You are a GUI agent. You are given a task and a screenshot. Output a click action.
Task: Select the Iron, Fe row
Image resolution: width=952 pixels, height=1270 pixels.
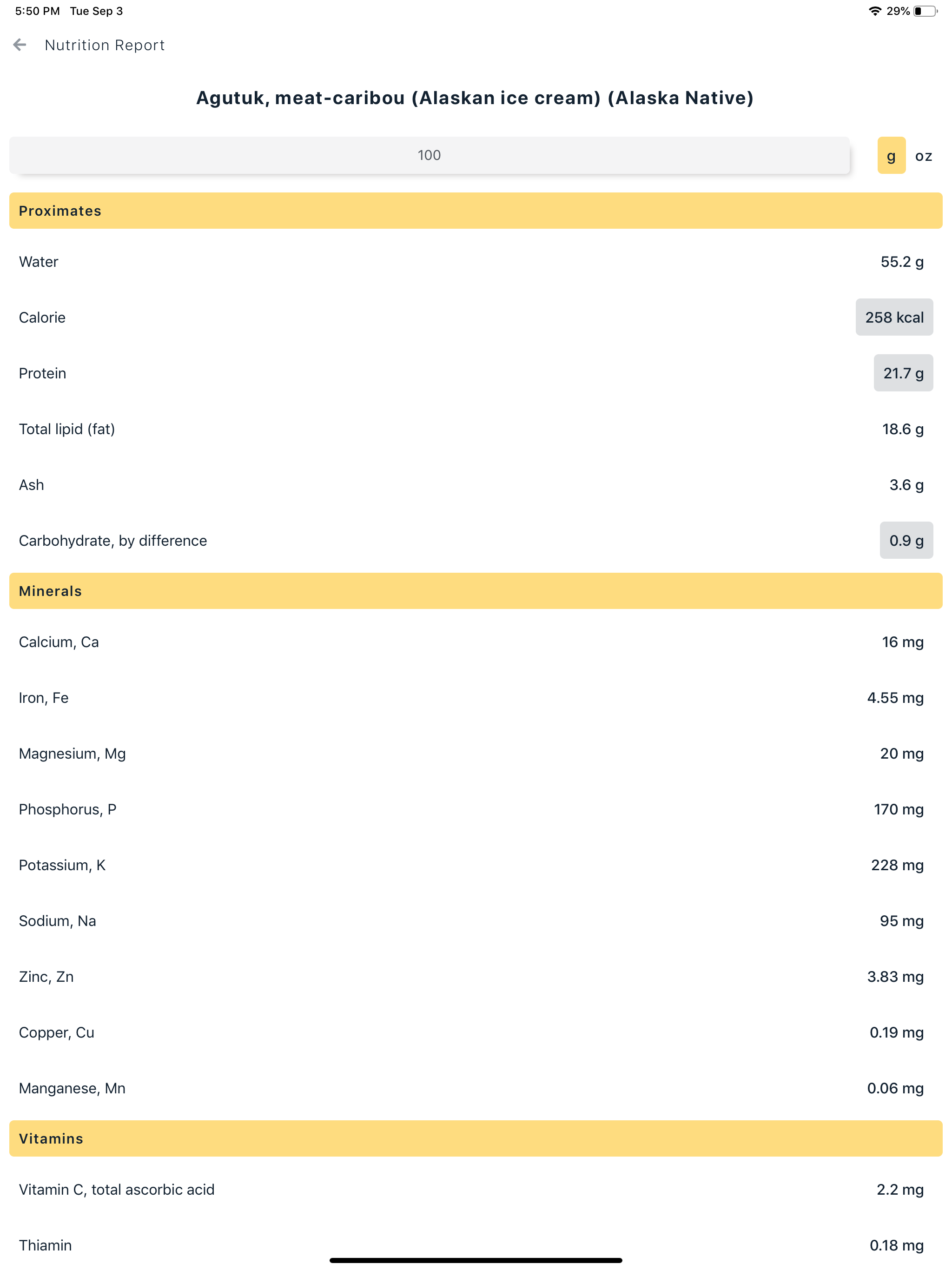476,698
